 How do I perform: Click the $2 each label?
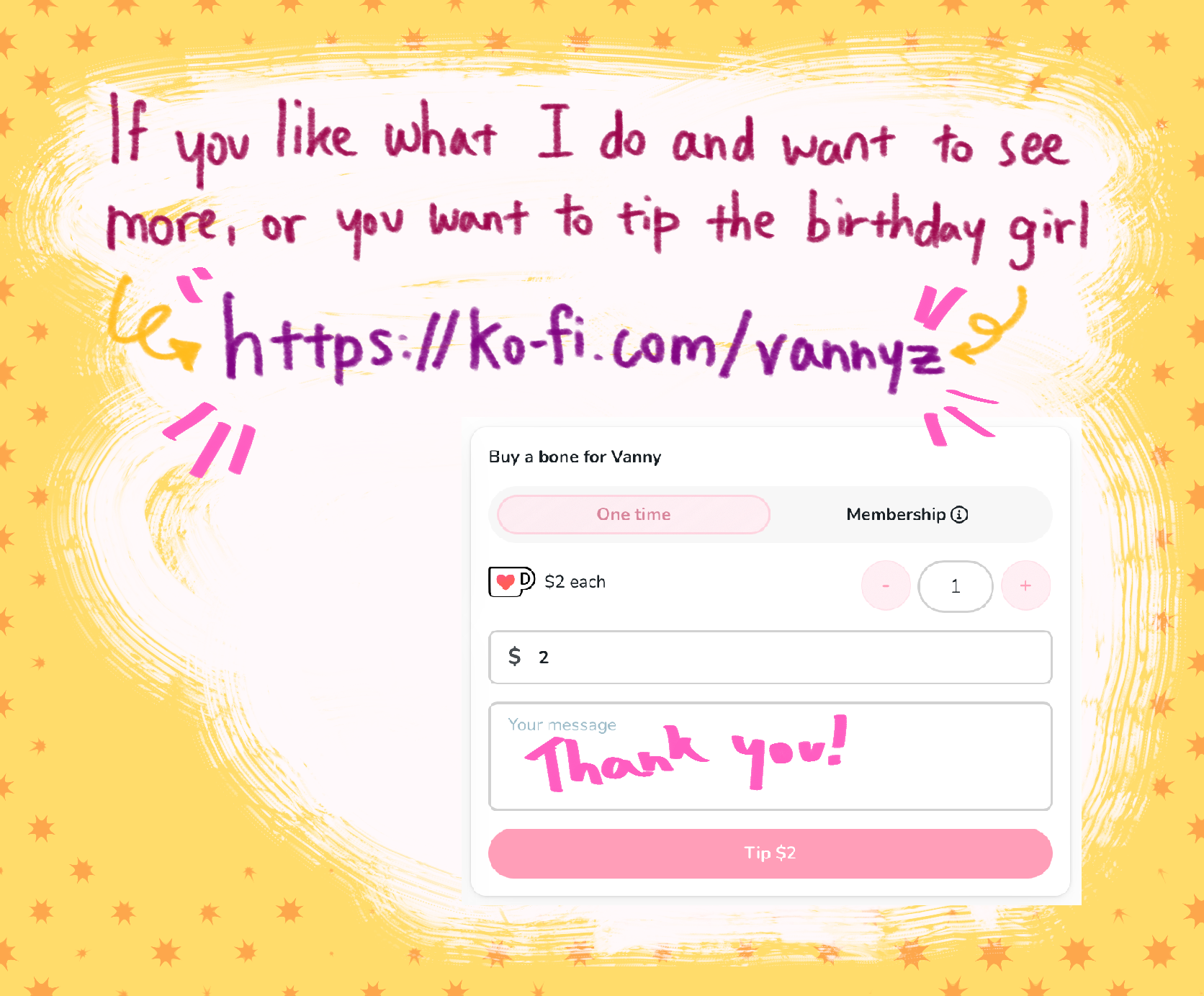coord(575,582)
